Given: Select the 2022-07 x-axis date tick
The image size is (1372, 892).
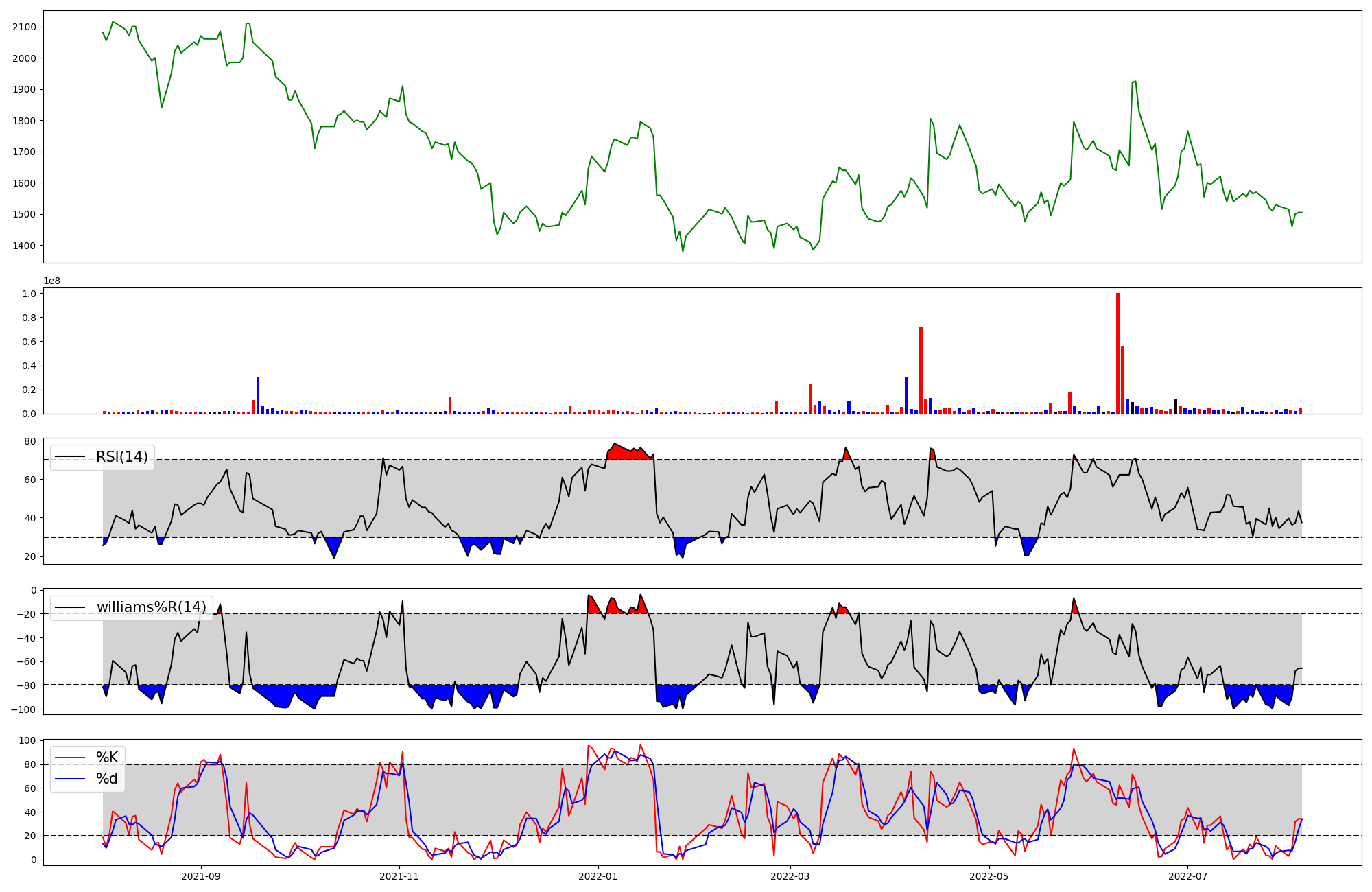Looking at the screenshot, I should coord(1187,876).
